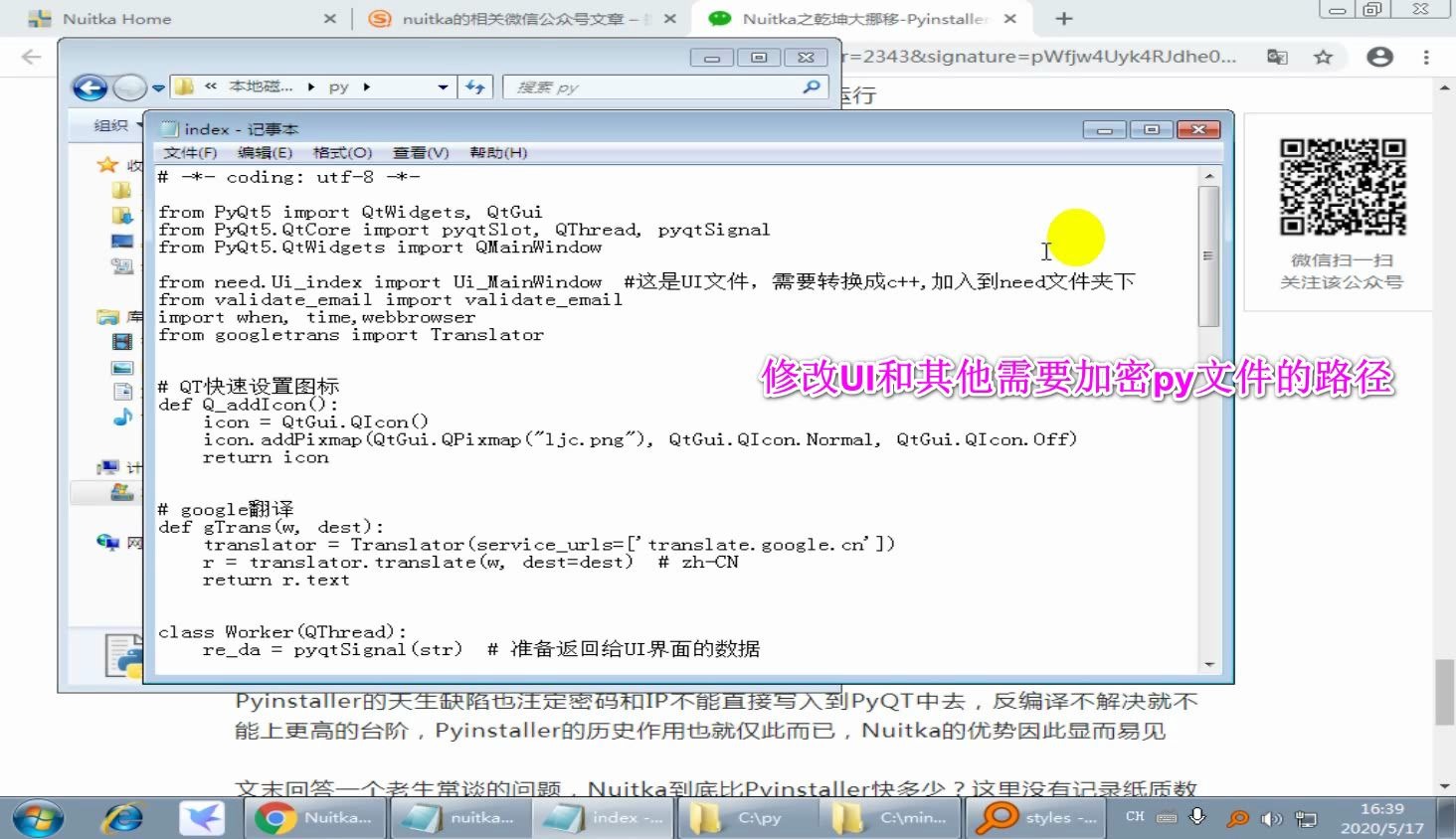Open the styles search taskbar button

pos(1034,818)
